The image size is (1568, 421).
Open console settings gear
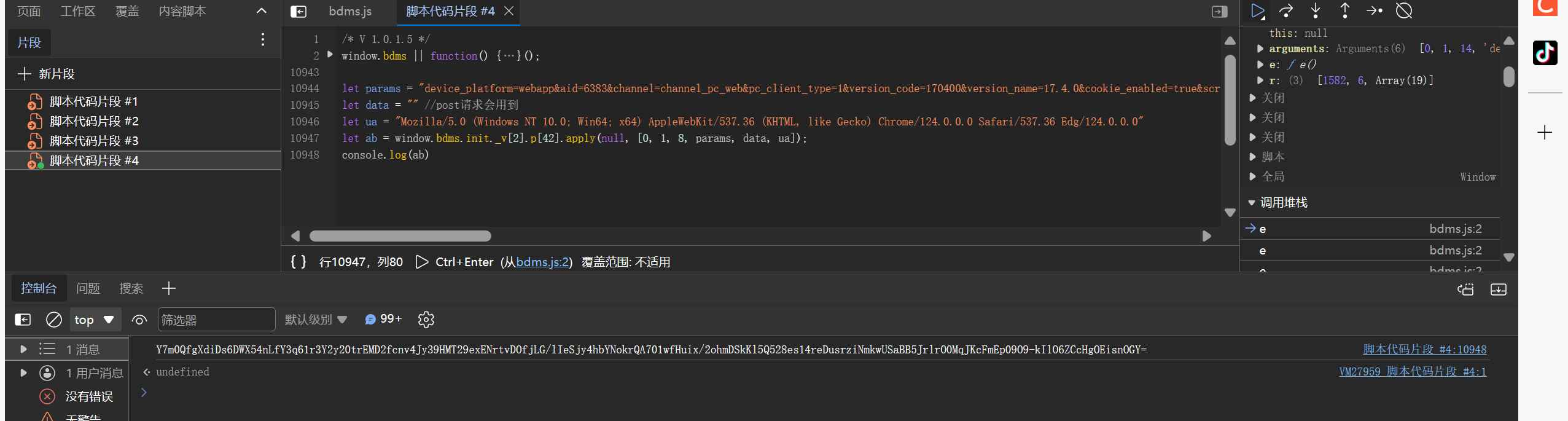click(426, 320)
